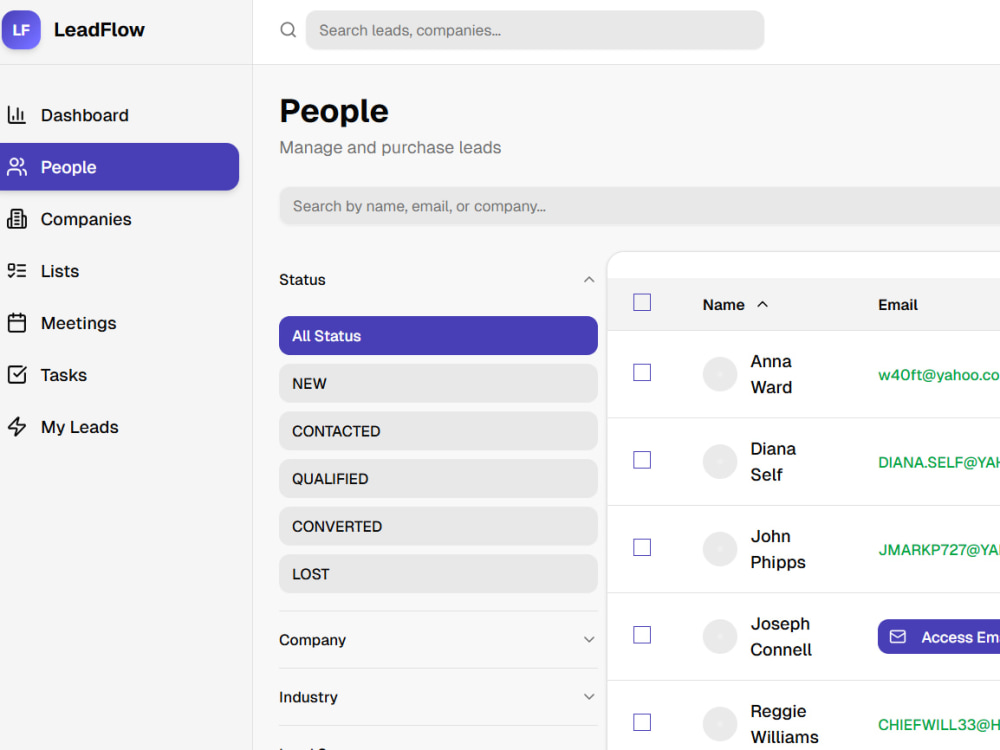
Task: Click the Search by name, email, or company field
Action: point(640,206)
